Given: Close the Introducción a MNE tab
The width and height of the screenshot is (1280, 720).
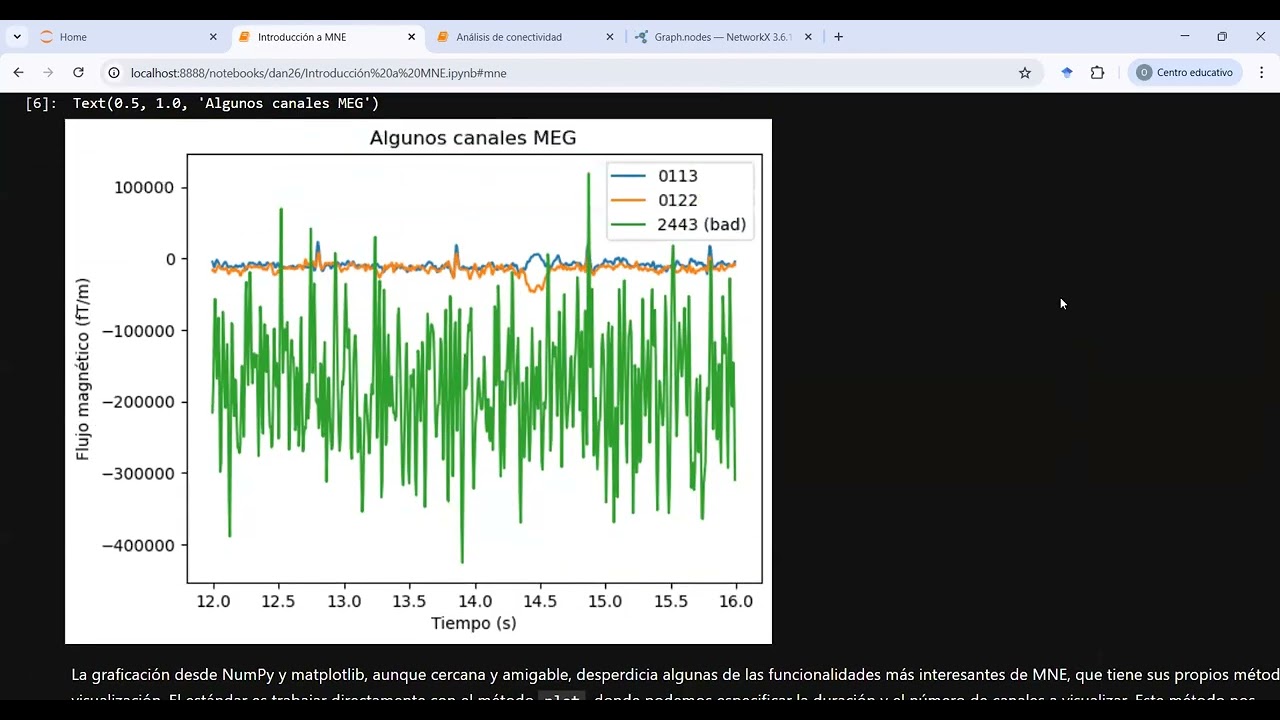Looking at the screenshot, I should coord(411,37).
